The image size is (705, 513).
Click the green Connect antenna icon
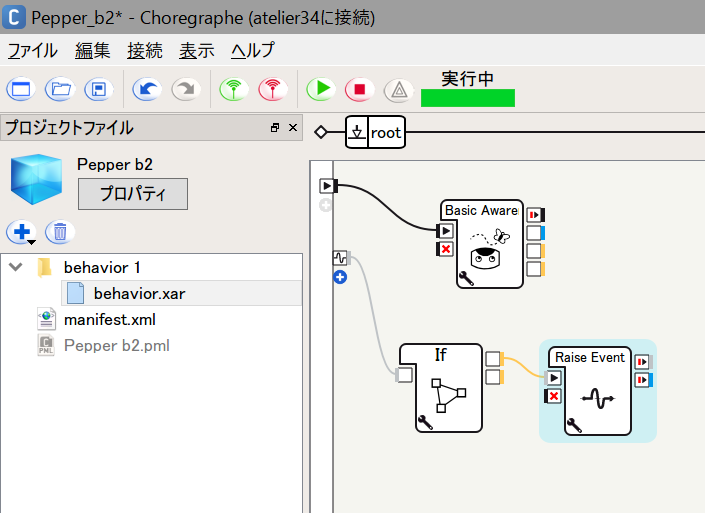click(234, 89)
